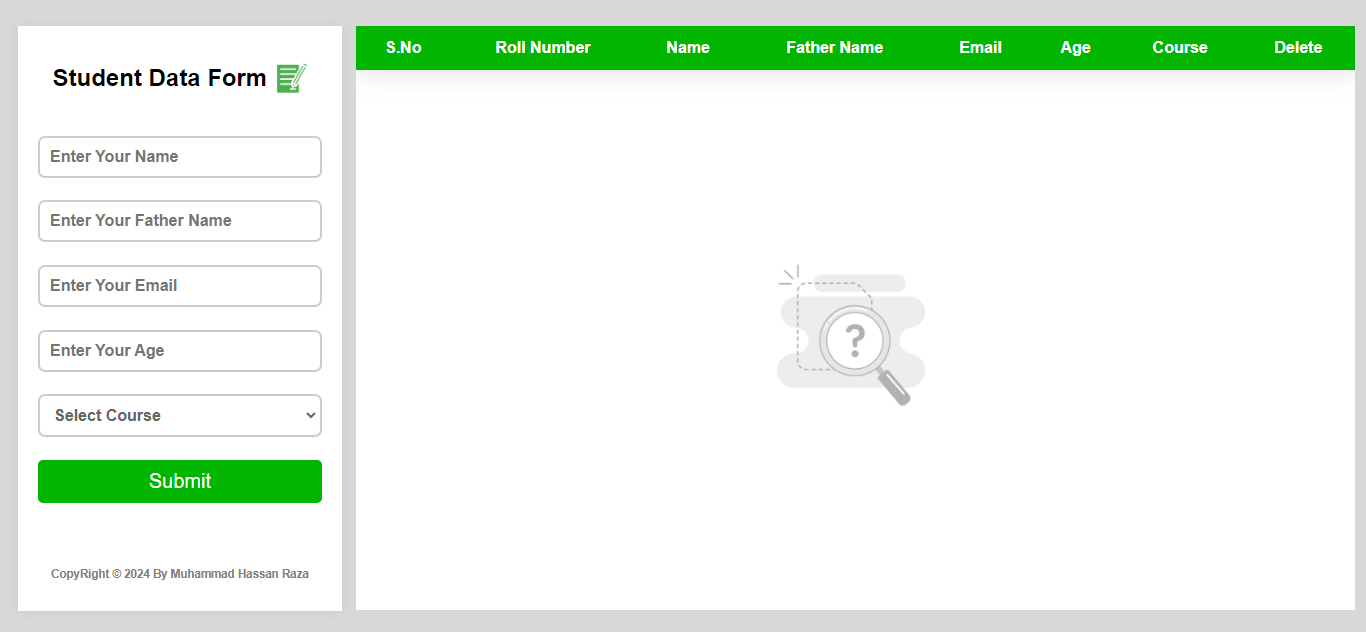Click into the Enter Your Age field

180,351
